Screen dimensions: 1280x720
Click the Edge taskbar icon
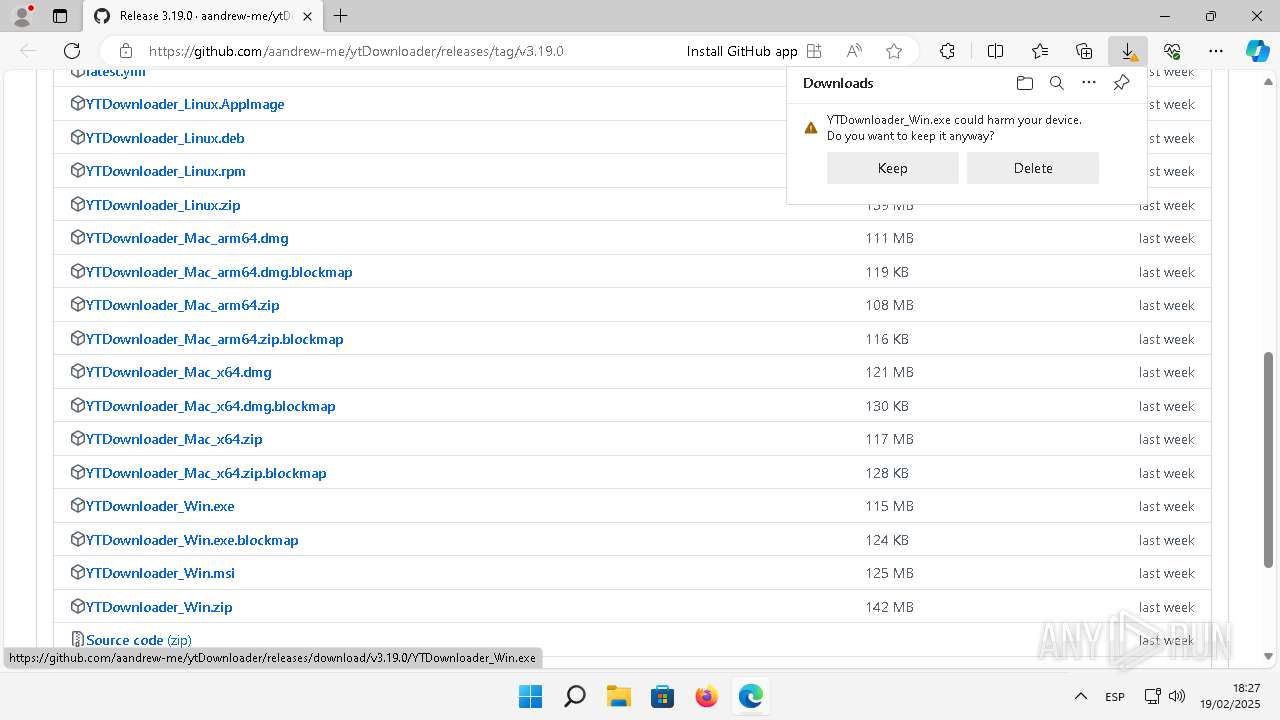pos(750,696)
